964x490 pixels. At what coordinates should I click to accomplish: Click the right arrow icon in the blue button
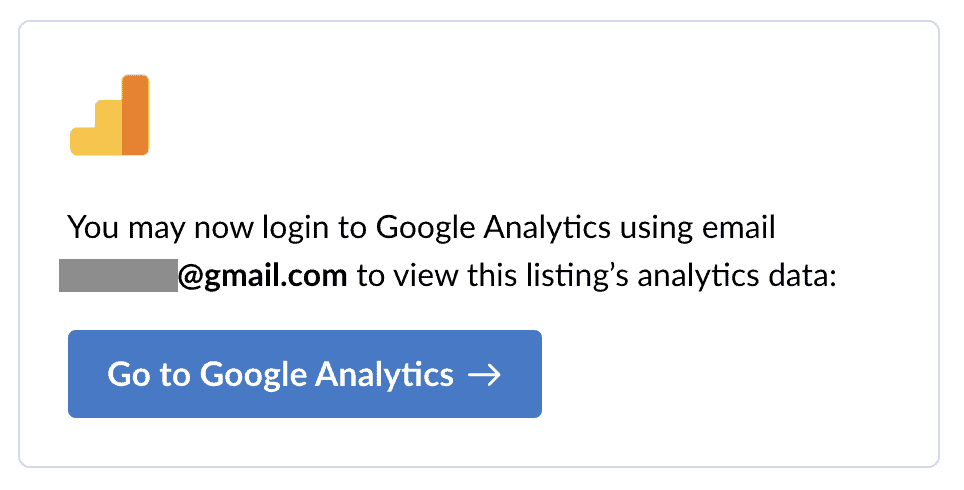point(484,374)
